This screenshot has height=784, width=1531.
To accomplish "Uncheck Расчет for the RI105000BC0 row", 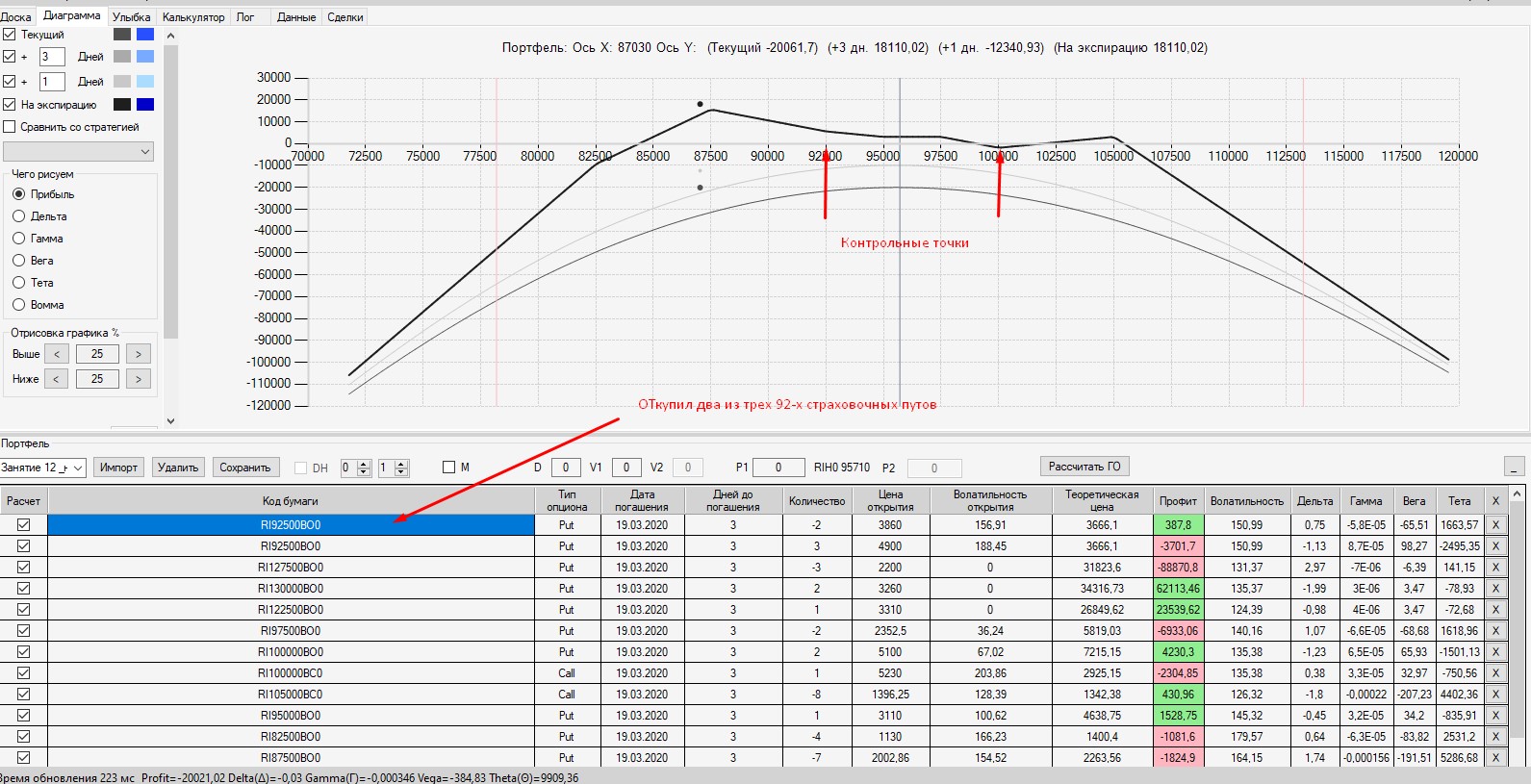I will point(24,695).
